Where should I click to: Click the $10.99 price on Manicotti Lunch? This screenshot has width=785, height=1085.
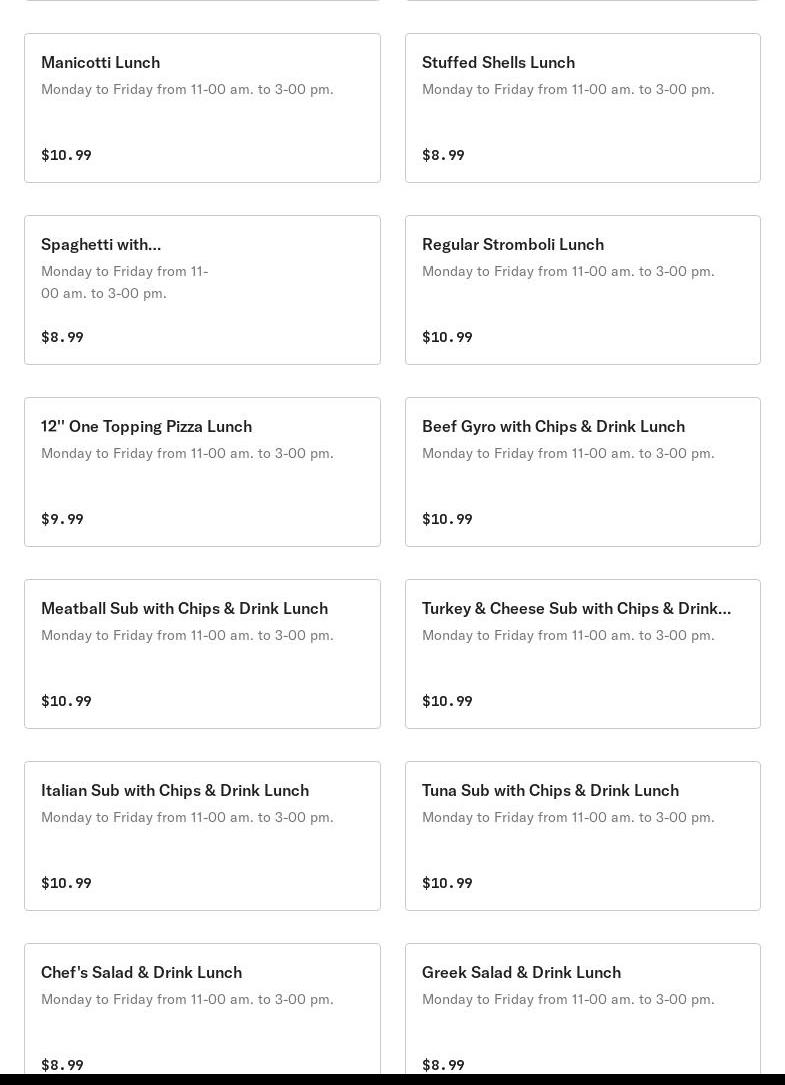click(x=66, y=155)
